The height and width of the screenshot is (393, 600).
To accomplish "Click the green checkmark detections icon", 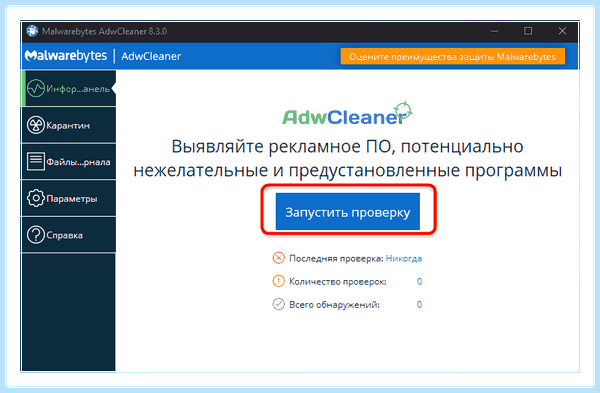I will [x=279, y=304].
